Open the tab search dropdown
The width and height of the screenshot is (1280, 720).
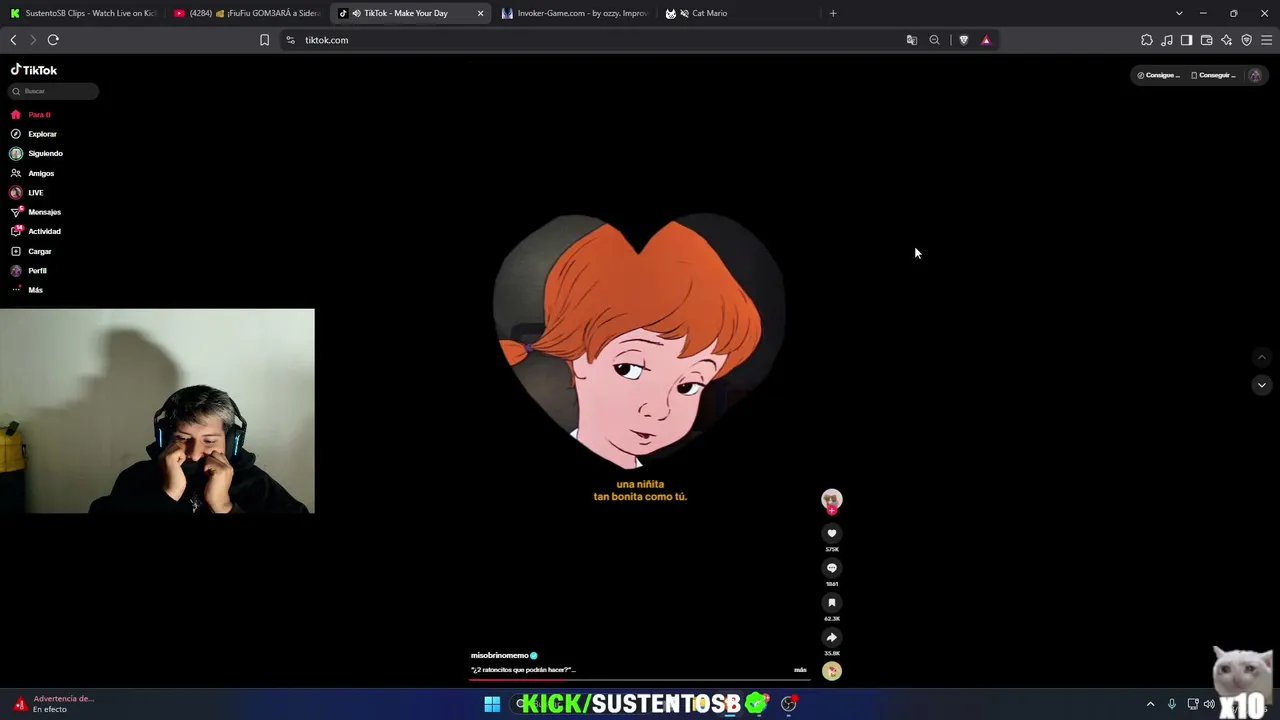(1178, 13)
